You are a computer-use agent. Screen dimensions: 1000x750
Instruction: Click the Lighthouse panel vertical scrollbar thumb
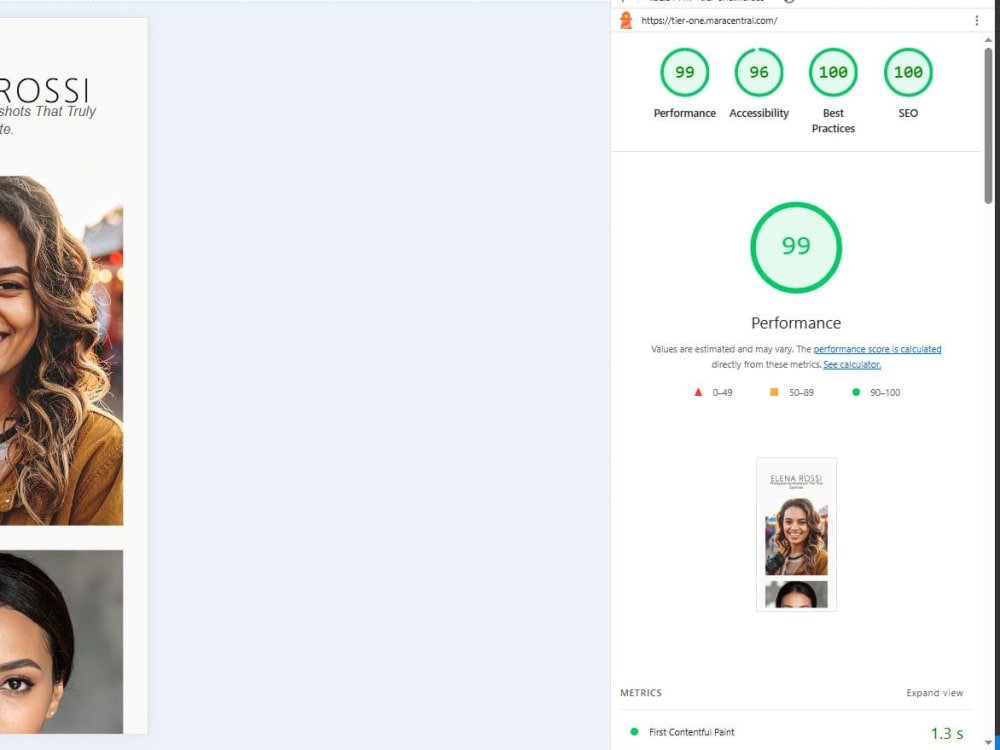point(988,126)
